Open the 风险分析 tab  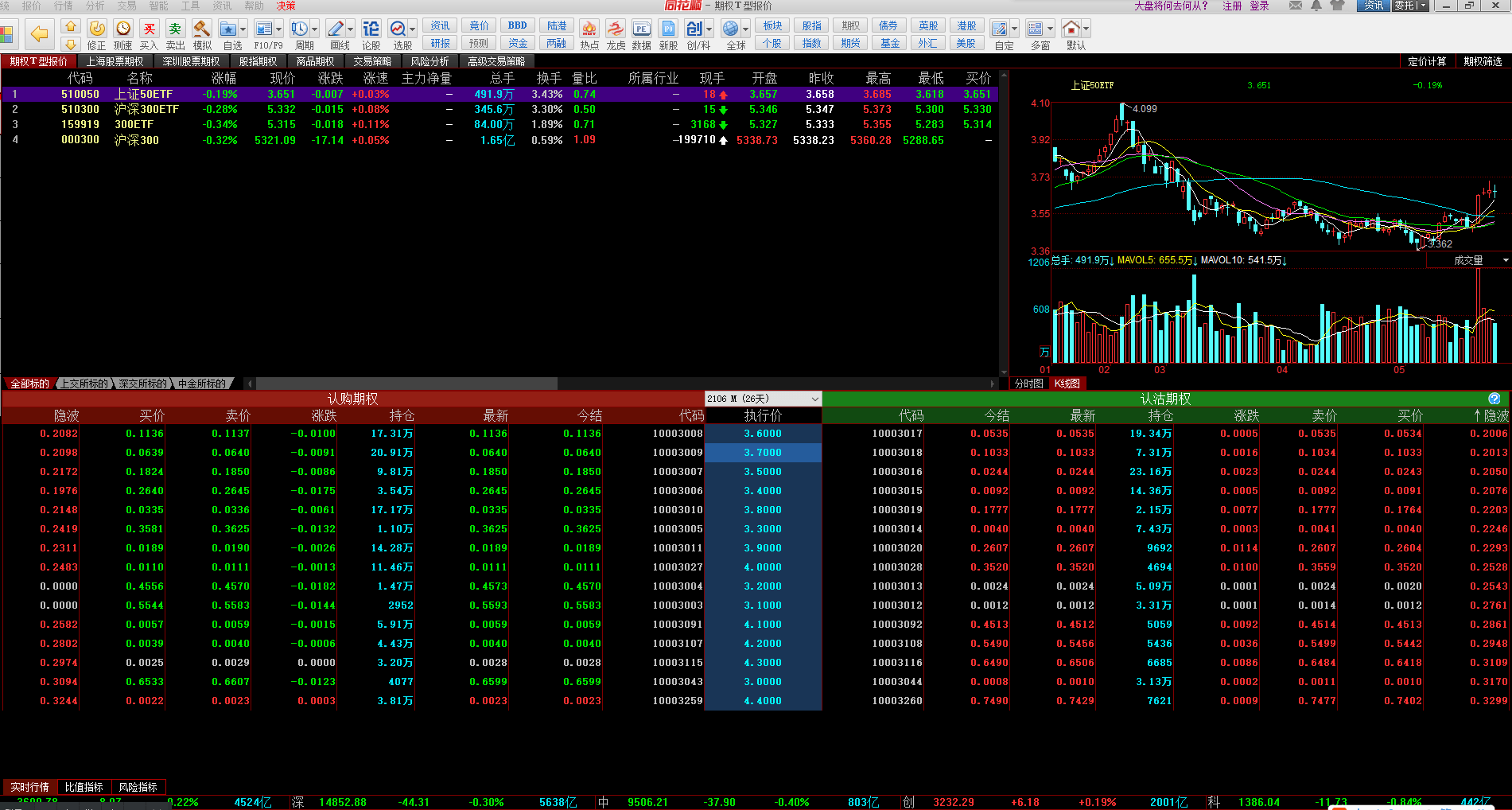(x=430, y=61)
